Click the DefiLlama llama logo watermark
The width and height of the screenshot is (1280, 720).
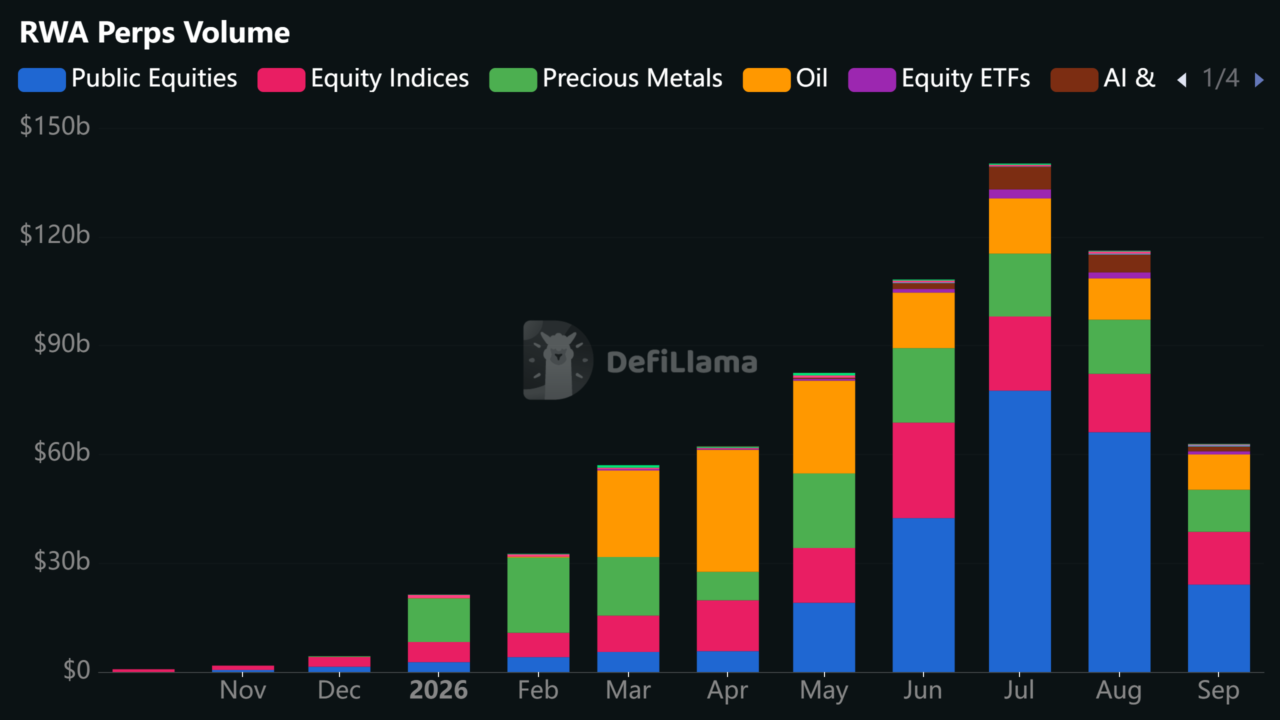558,360
